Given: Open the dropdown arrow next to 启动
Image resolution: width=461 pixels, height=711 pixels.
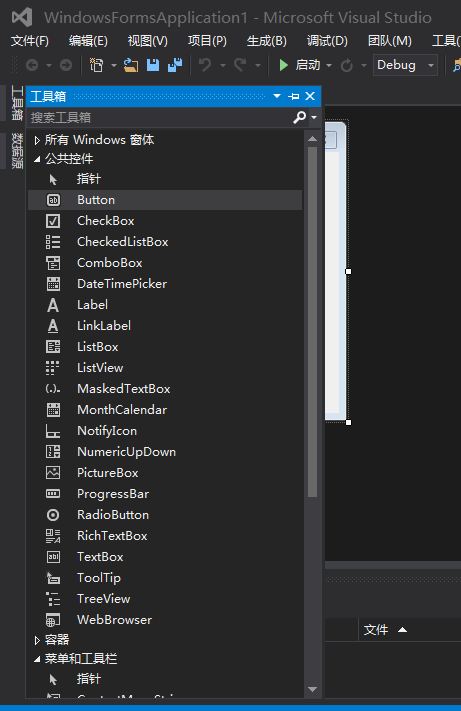Looking at the screenshot, I should coord(329,66).
